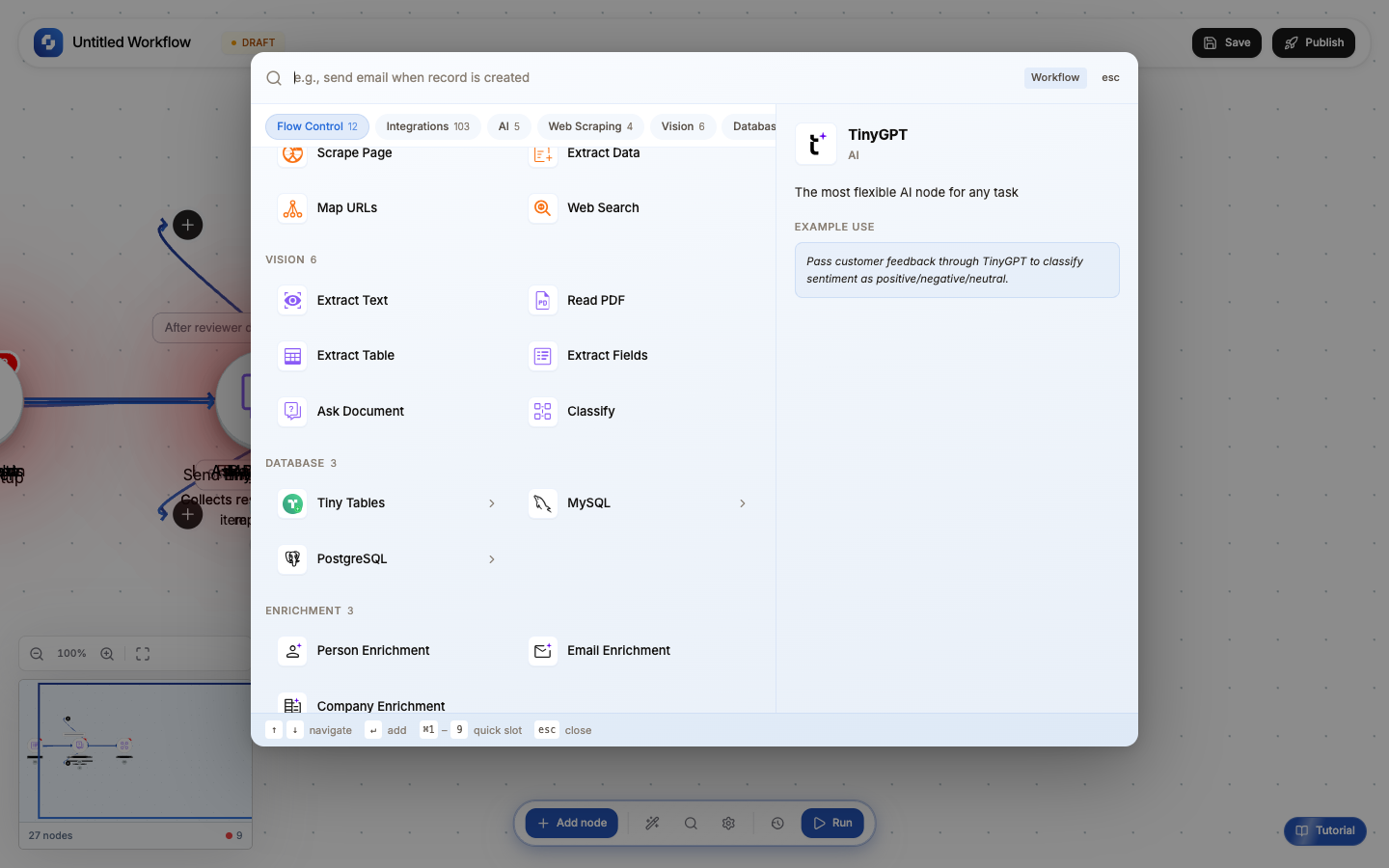Click the Add node button
The image size is (1389, 868).
(572, 824)
